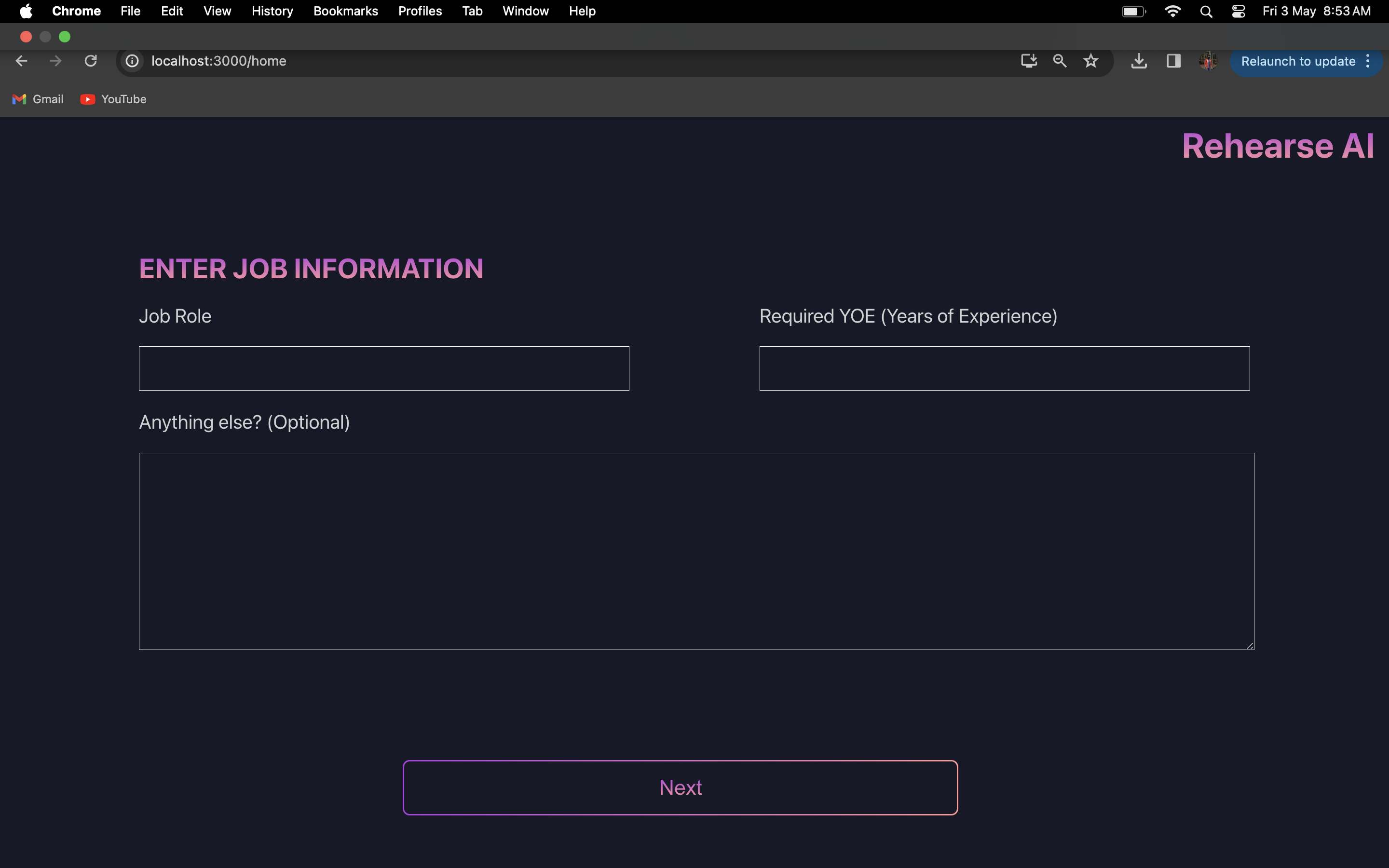The image size is (1389, 868).
Task: View site information icon beside URL
Action: [x=132, y=61]
